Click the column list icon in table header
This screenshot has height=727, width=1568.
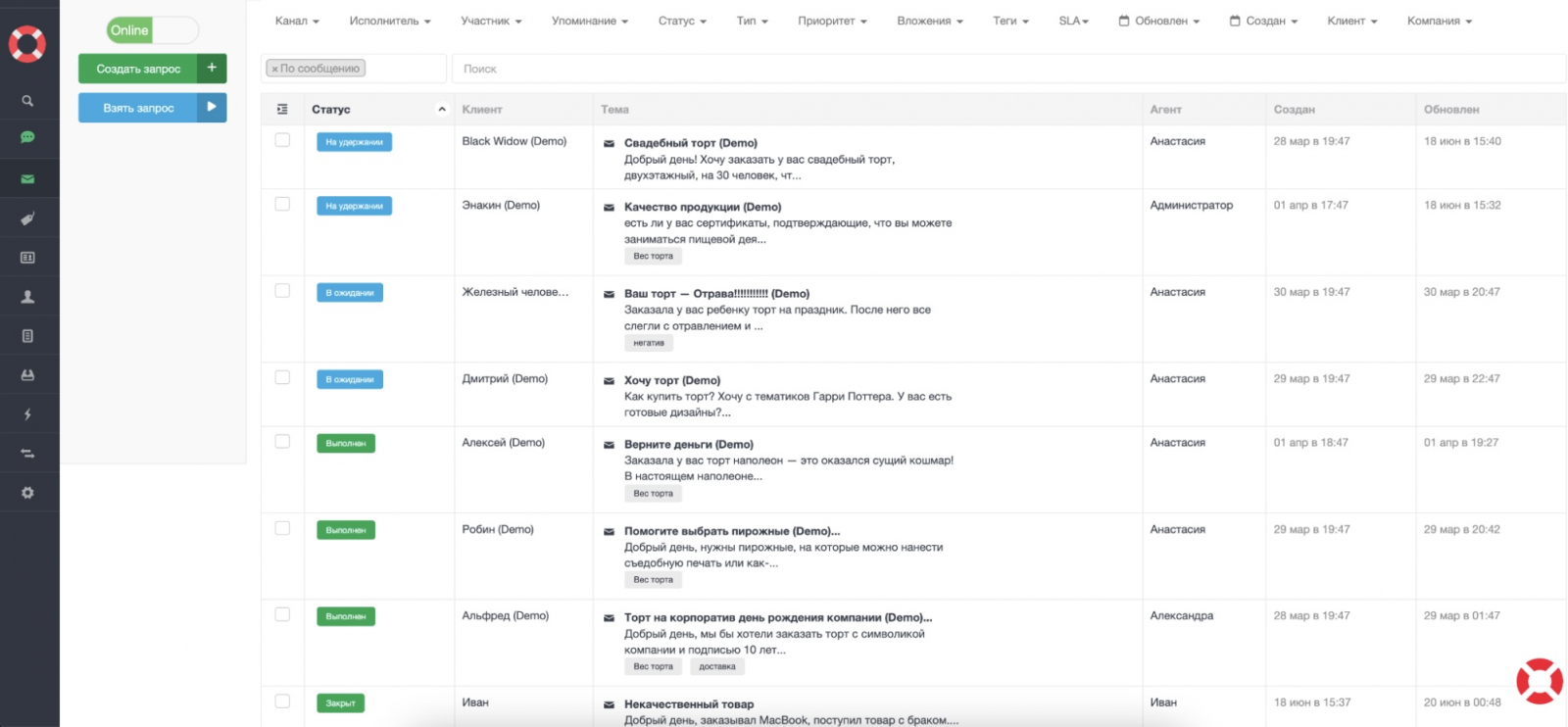282,109
